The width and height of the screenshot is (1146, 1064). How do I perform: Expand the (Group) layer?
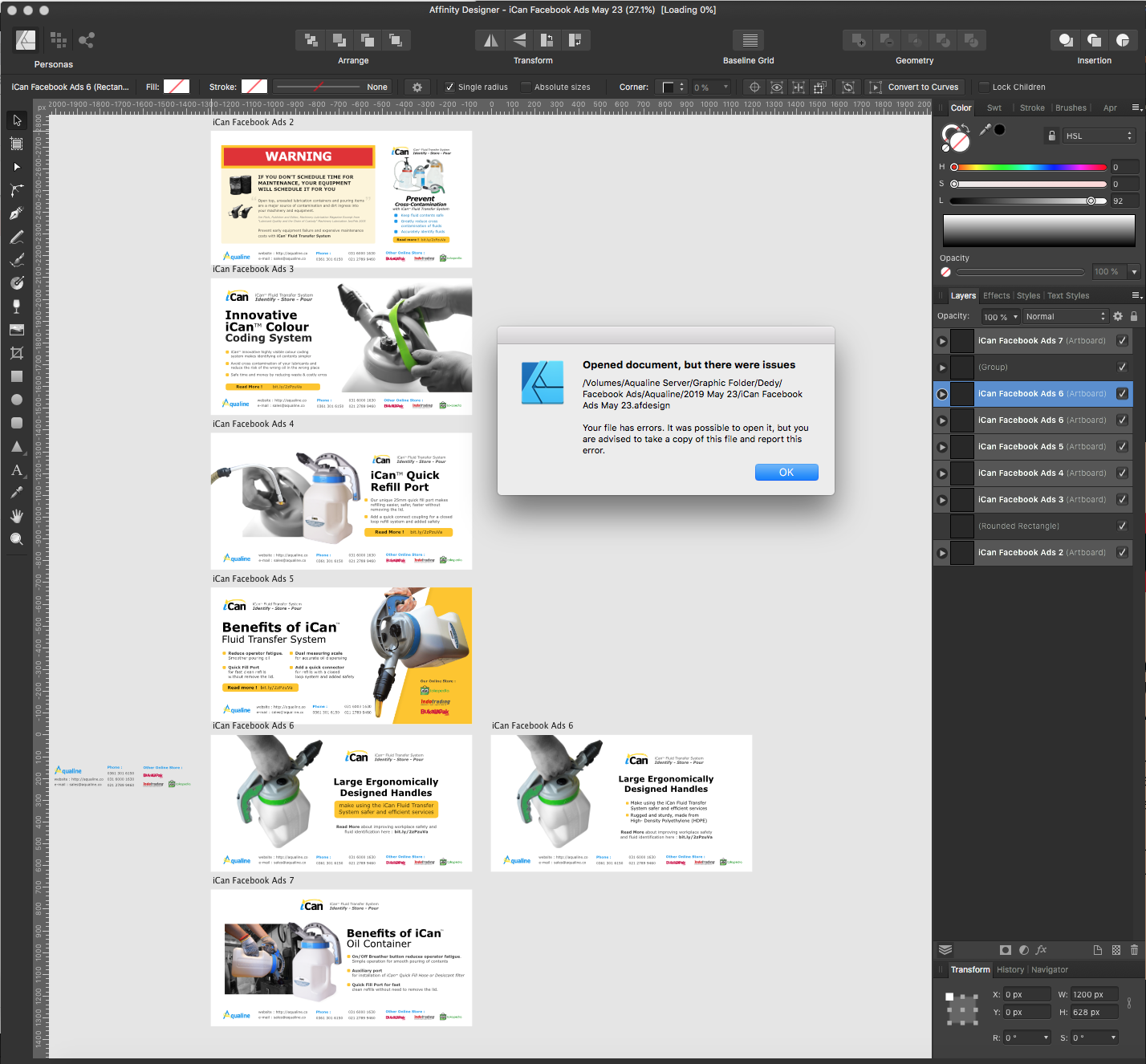point(942,368)
